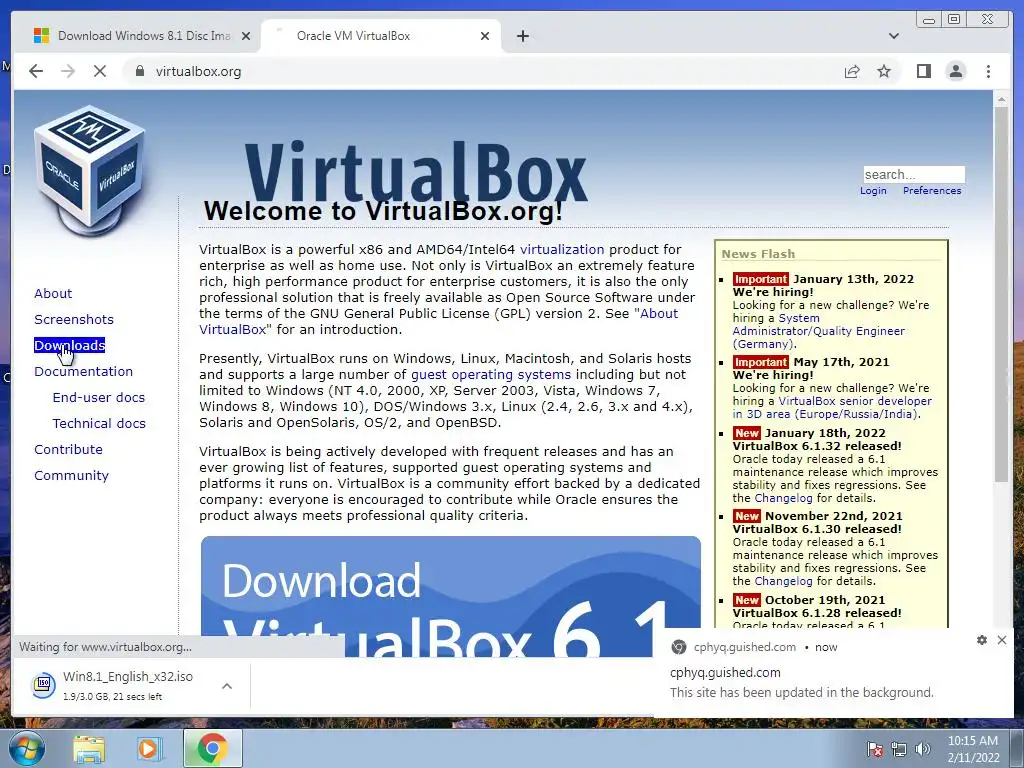This screenshot has width=1024, height=768.
Task: Expand the download item options chevron
Action: (227, 686)
